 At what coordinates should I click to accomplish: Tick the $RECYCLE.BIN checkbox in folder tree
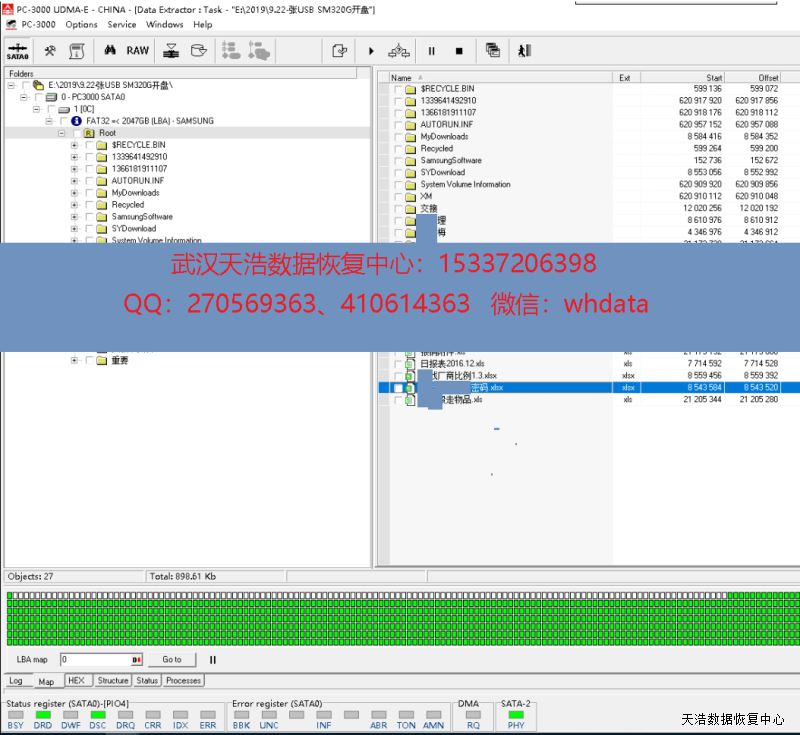[x=88, y=145]
